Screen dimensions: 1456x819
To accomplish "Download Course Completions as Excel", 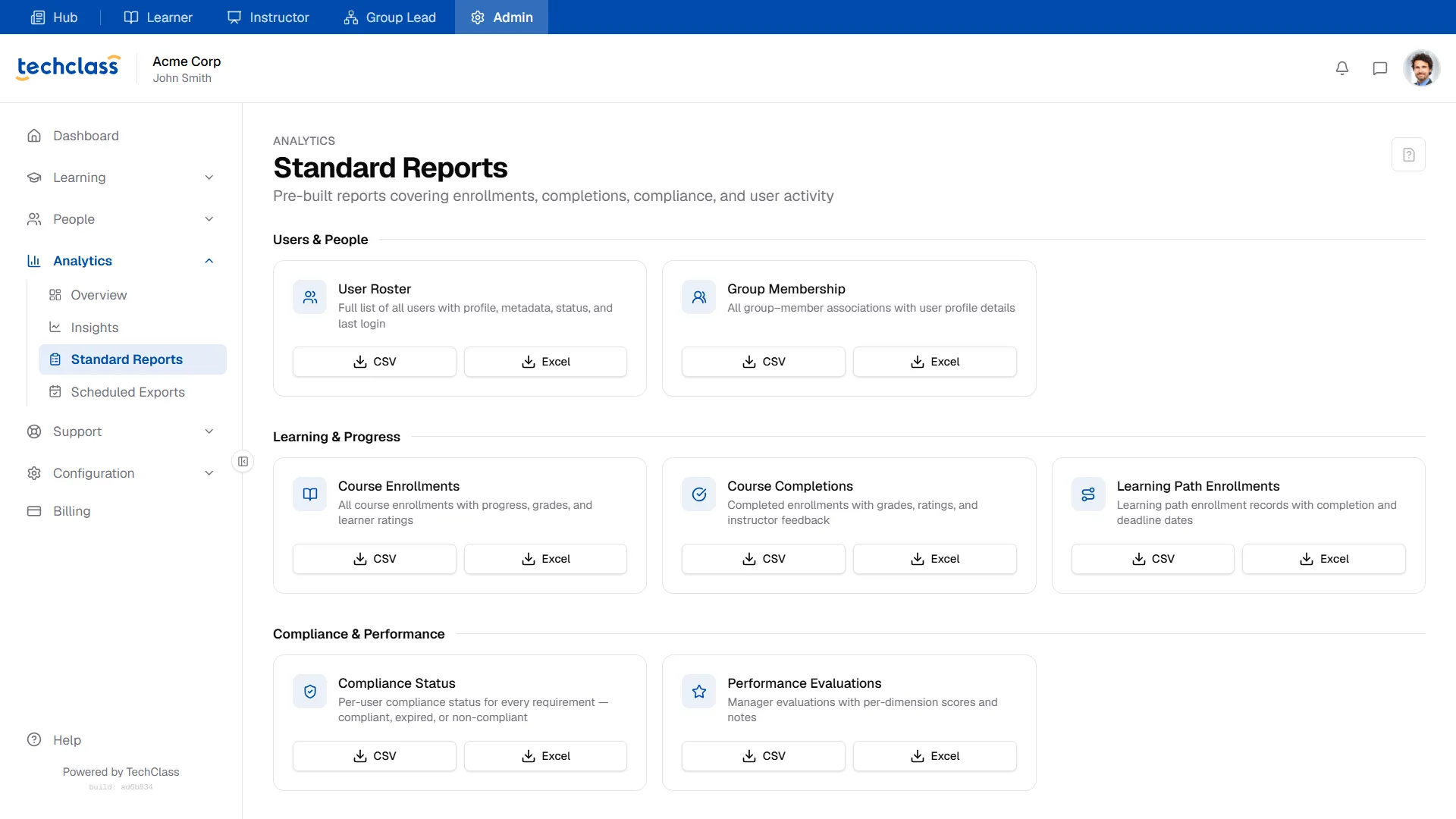I will tap(935, 559).
